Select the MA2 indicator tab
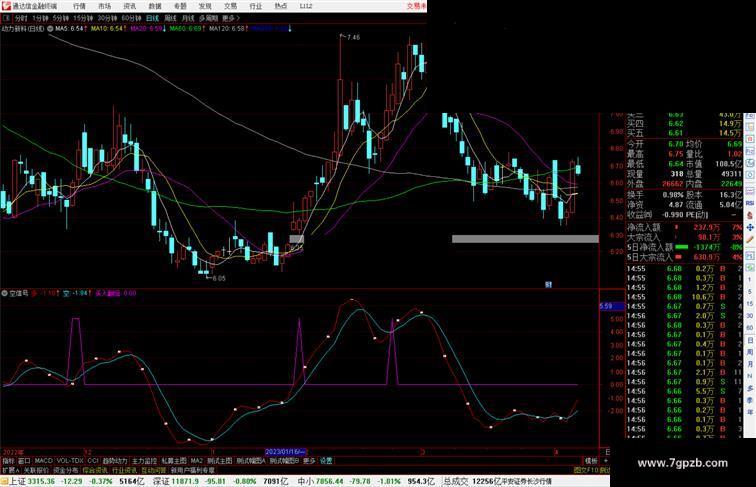 [x=197, y=461]
